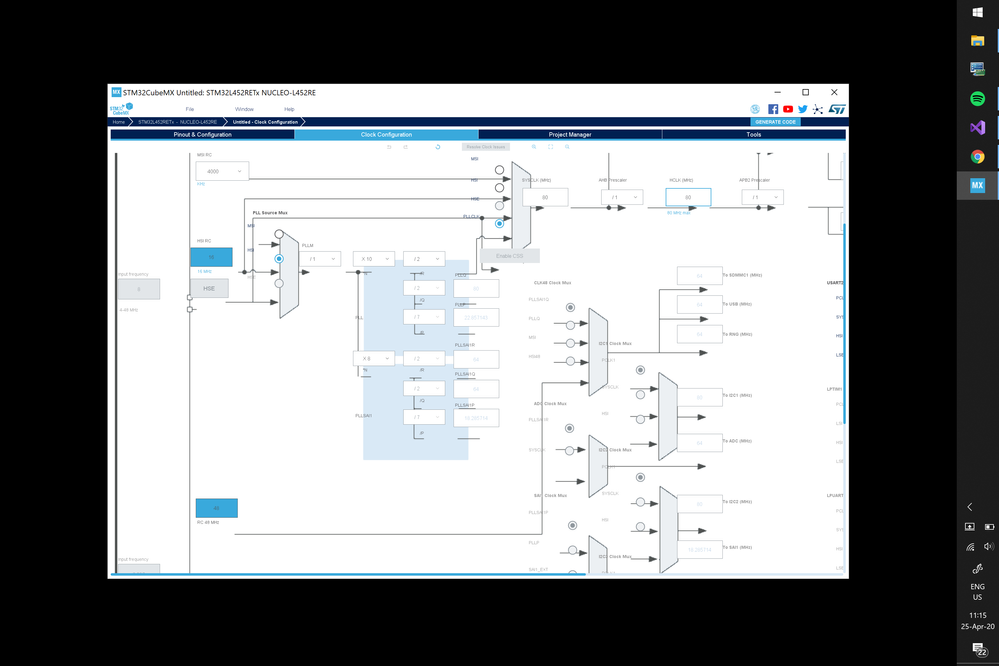Switch to the Tools tab
The width and height of the screenshot is (999, 666).
coord(754,134)
